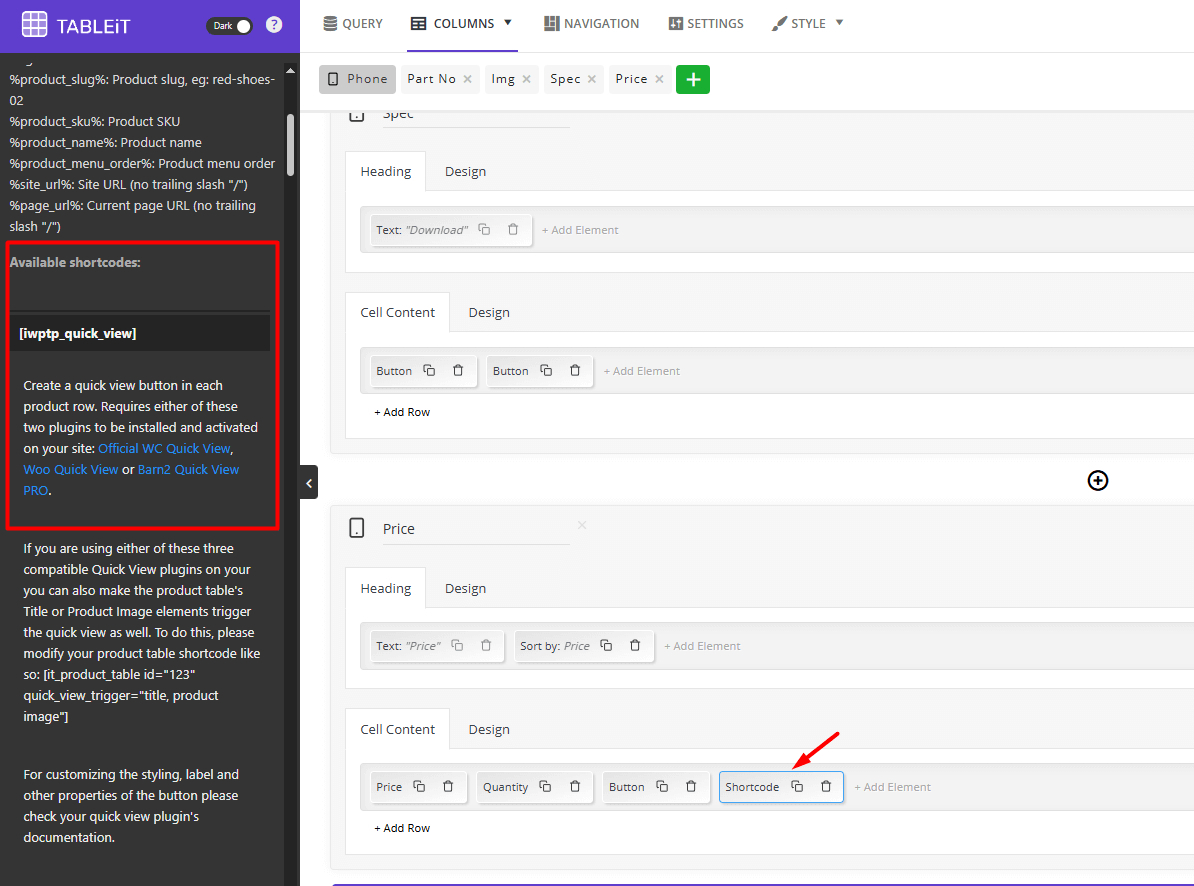This screenshot has width=1194, height=886.
Task: Click the circular plus icon between column cards
Action: click(x=1098, y=481)
